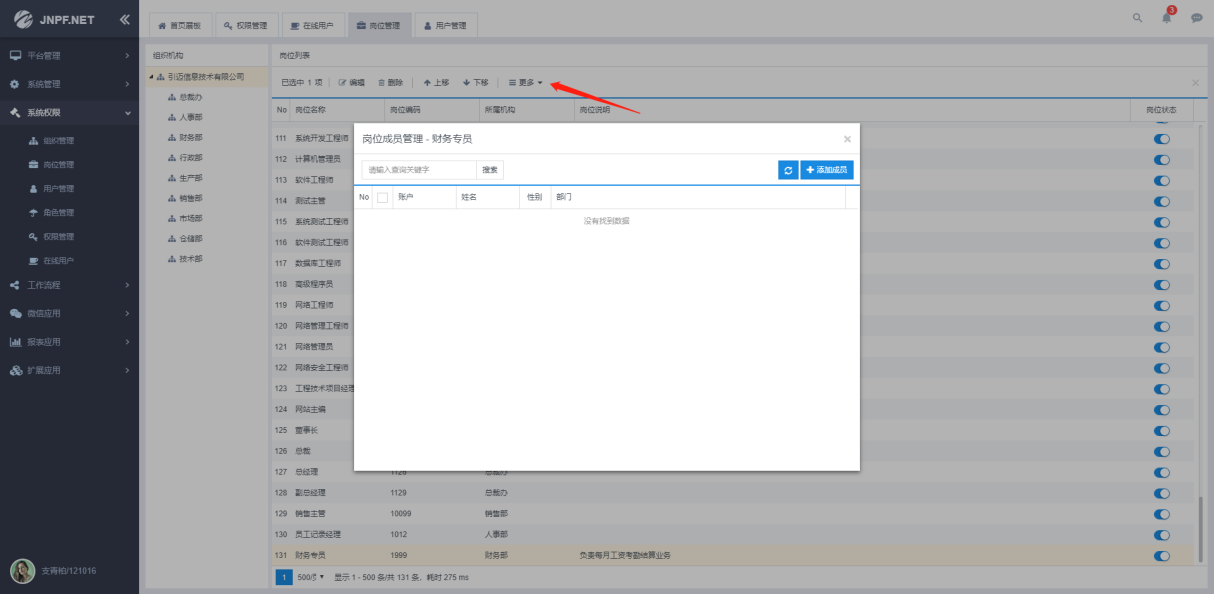Open the 更多 dropdown in toolbar
The image size is (1214, 594).
coord(526,82)
